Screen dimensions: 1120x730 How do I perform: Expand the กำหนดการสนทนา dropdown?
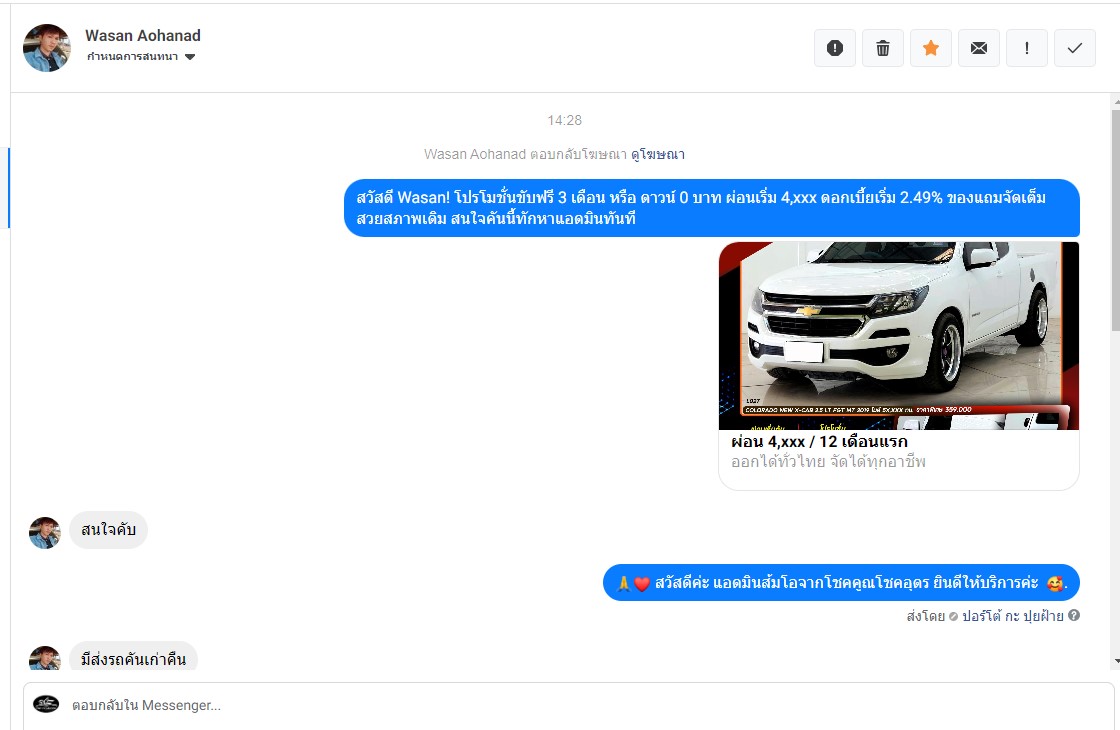141,56
